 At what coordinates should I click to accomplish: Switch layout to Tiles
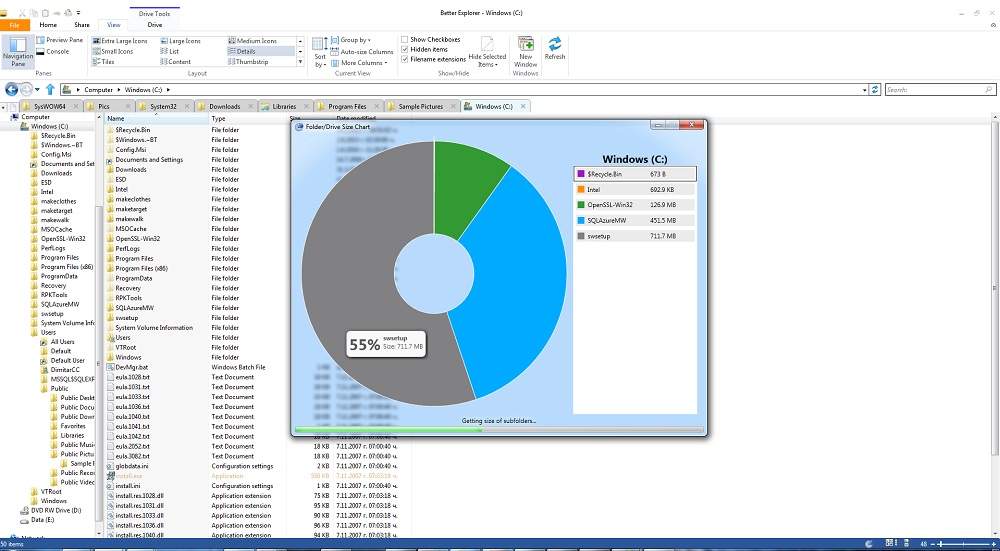click(103, 62)
